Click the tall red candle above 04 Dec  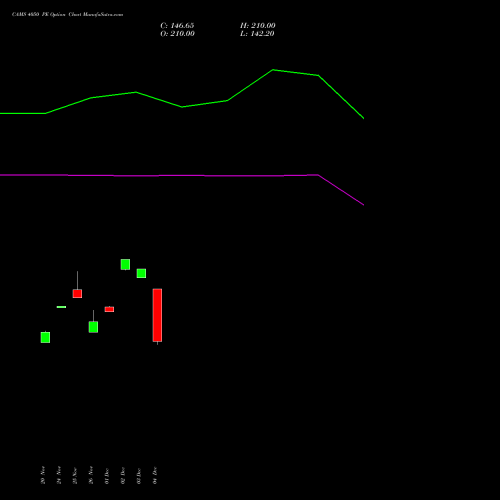157,315
